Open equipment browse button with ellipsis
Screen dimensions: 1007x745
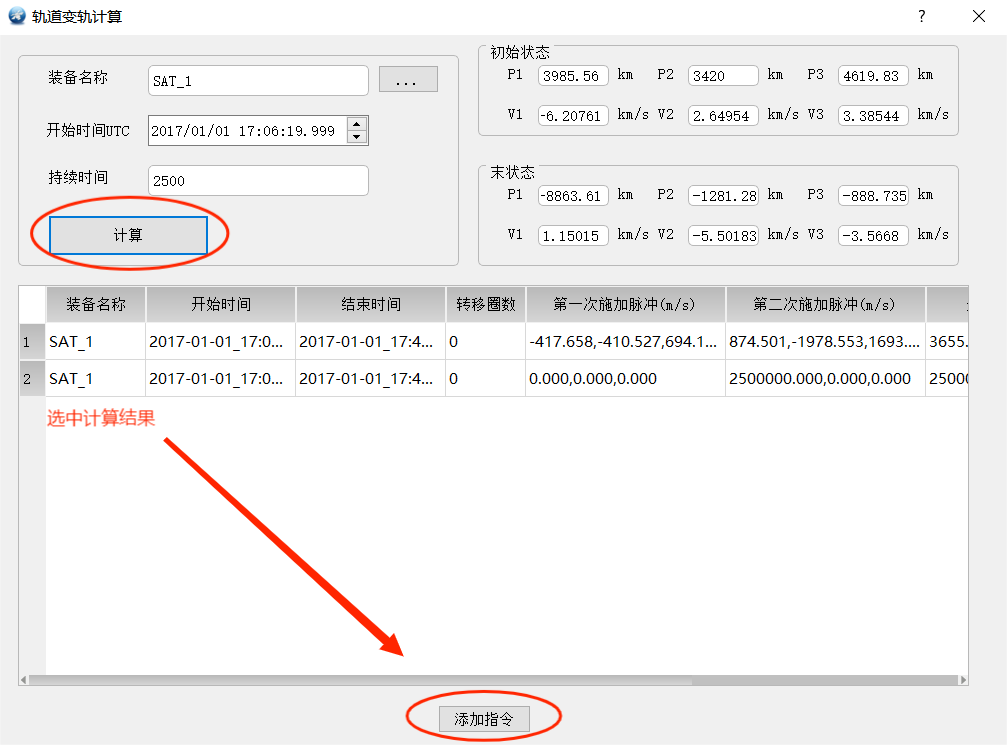pos(408,80)
